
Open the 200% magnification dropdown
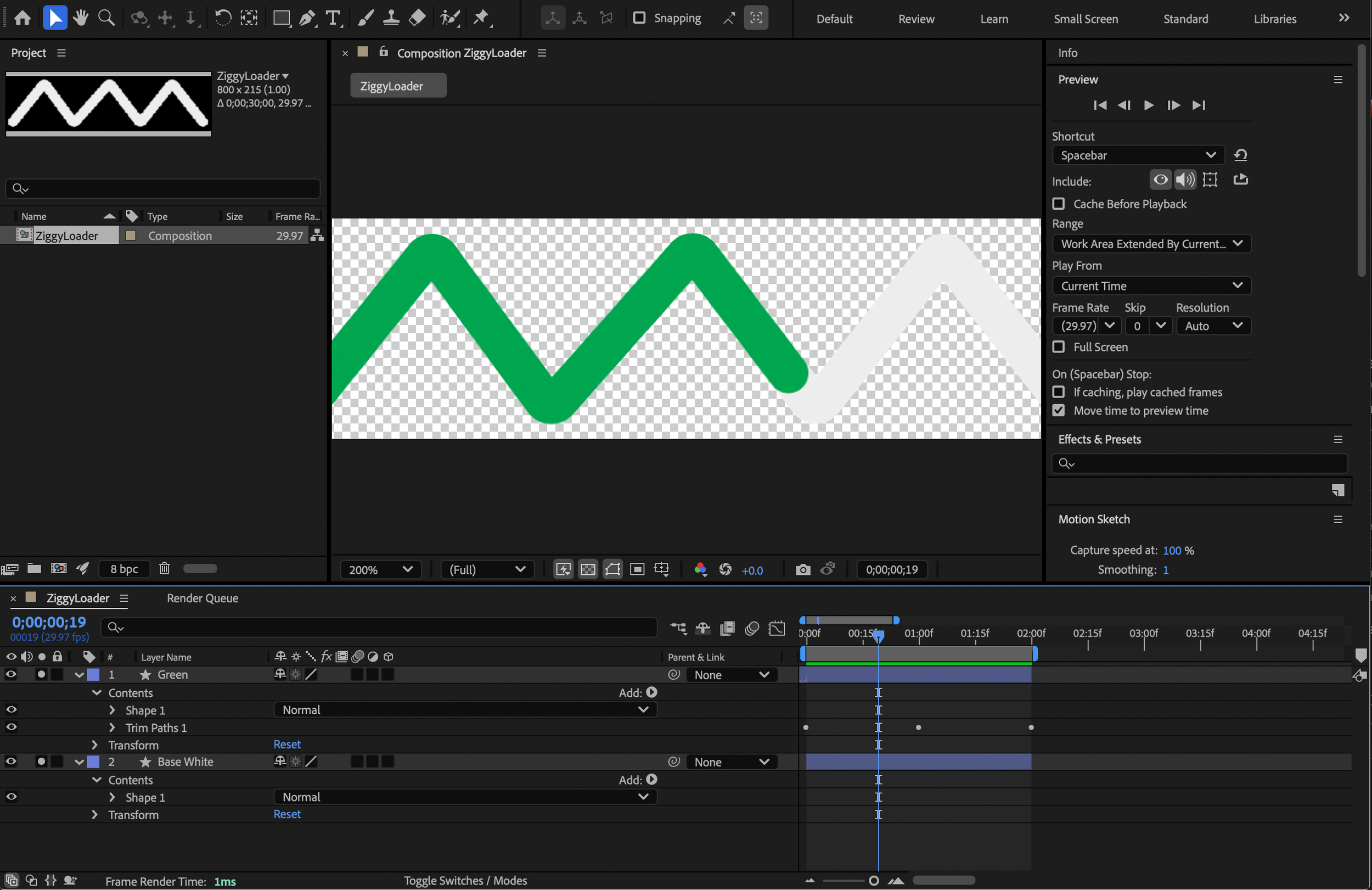[380, 570]
